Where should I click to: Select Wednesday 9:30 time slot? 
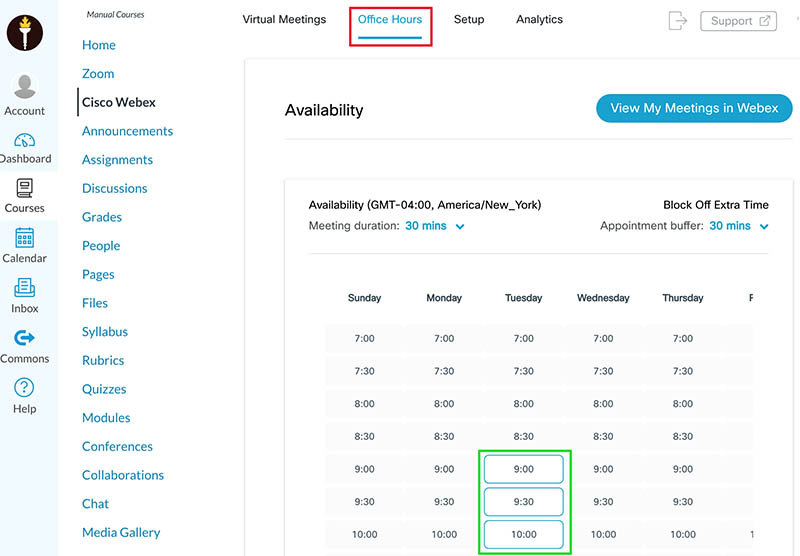[x=603, y=502]
